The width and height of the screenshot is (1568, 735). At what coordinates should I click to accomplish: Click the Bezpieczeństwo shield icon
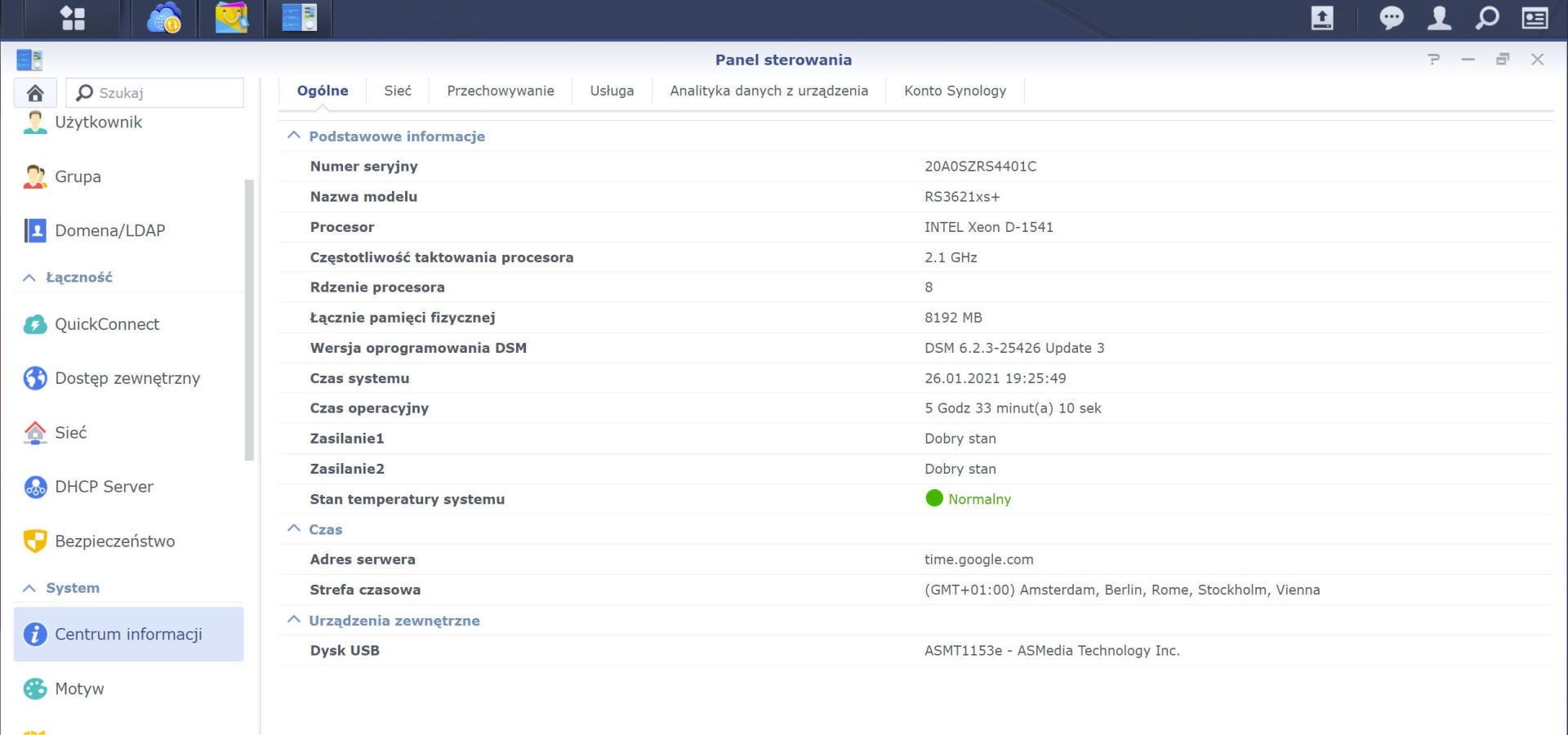34,541
